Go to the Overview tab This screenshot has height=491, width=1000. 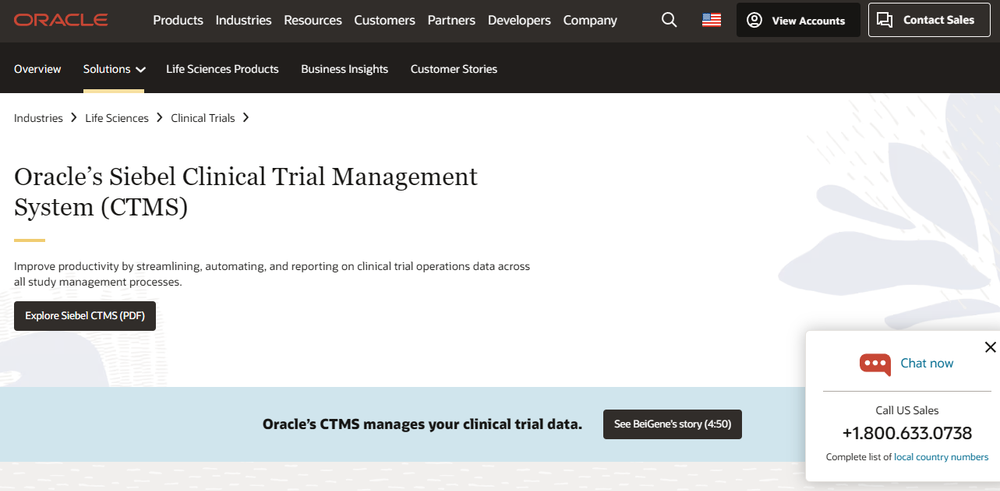(x=38, y=69)
